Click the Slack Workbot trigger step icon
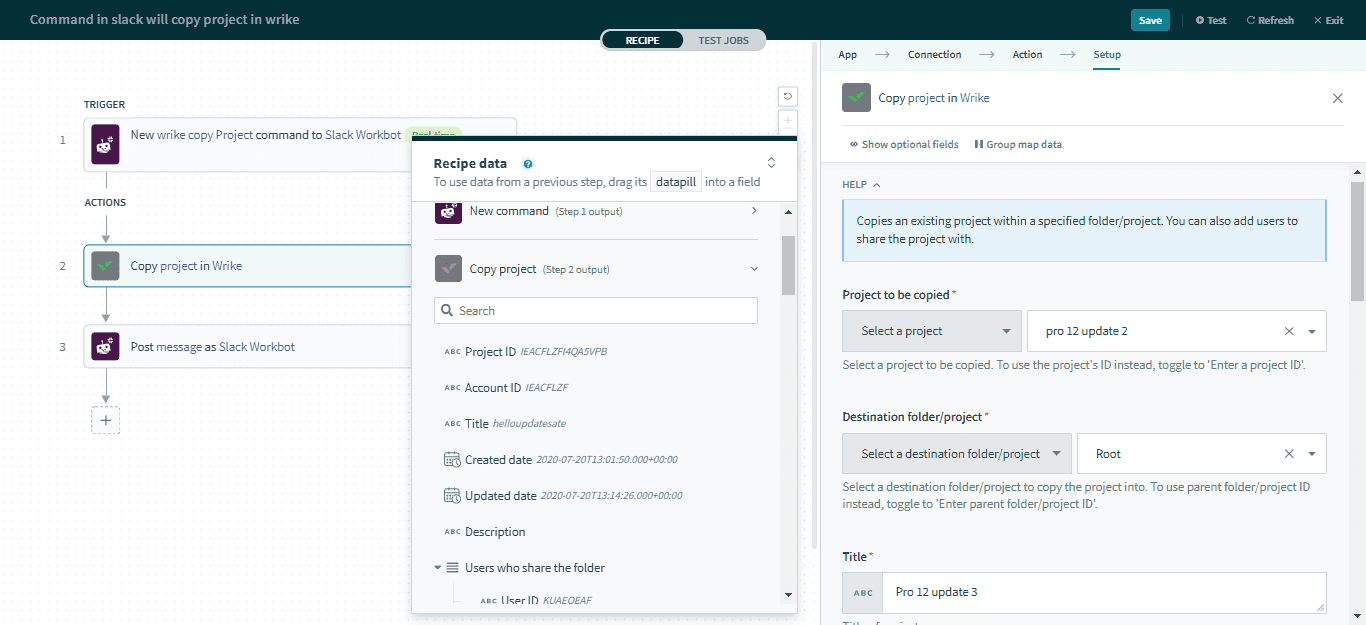1366x625 pixels. (x=105, y=145)
